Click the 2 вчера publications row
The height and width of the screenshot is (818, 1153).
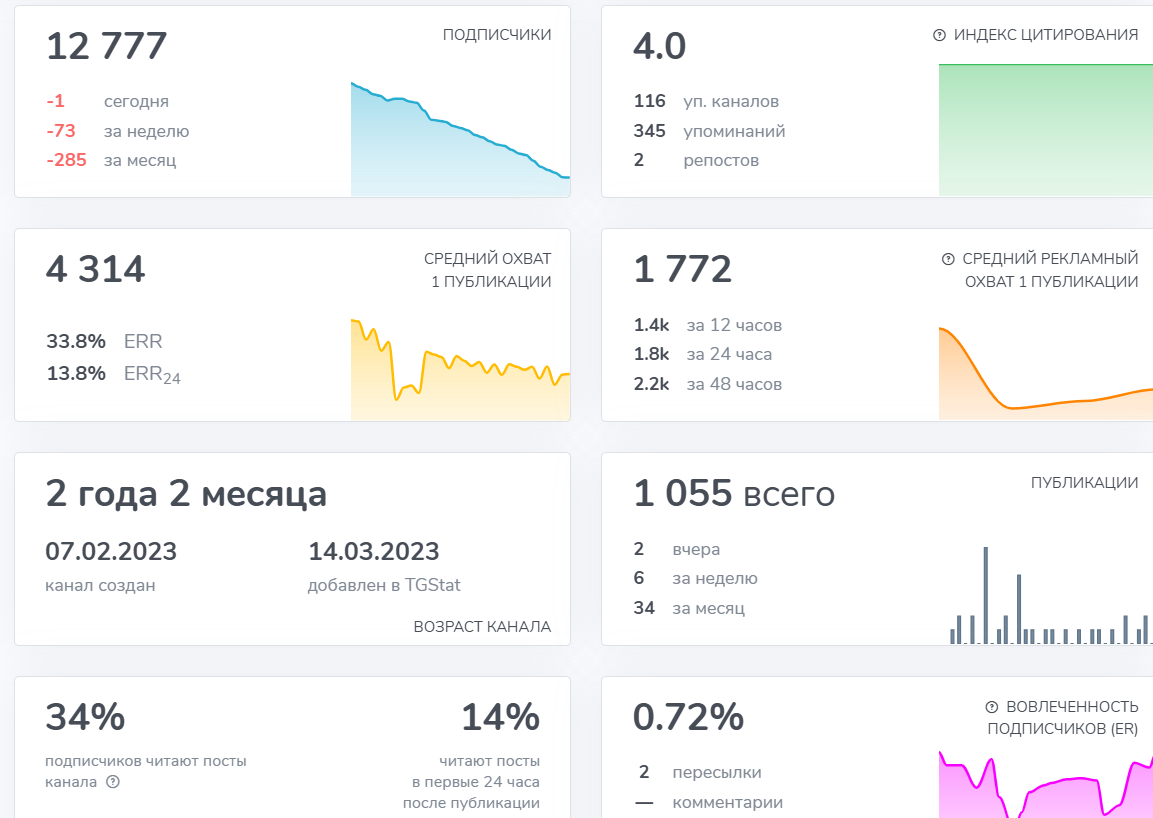point(677,550)
